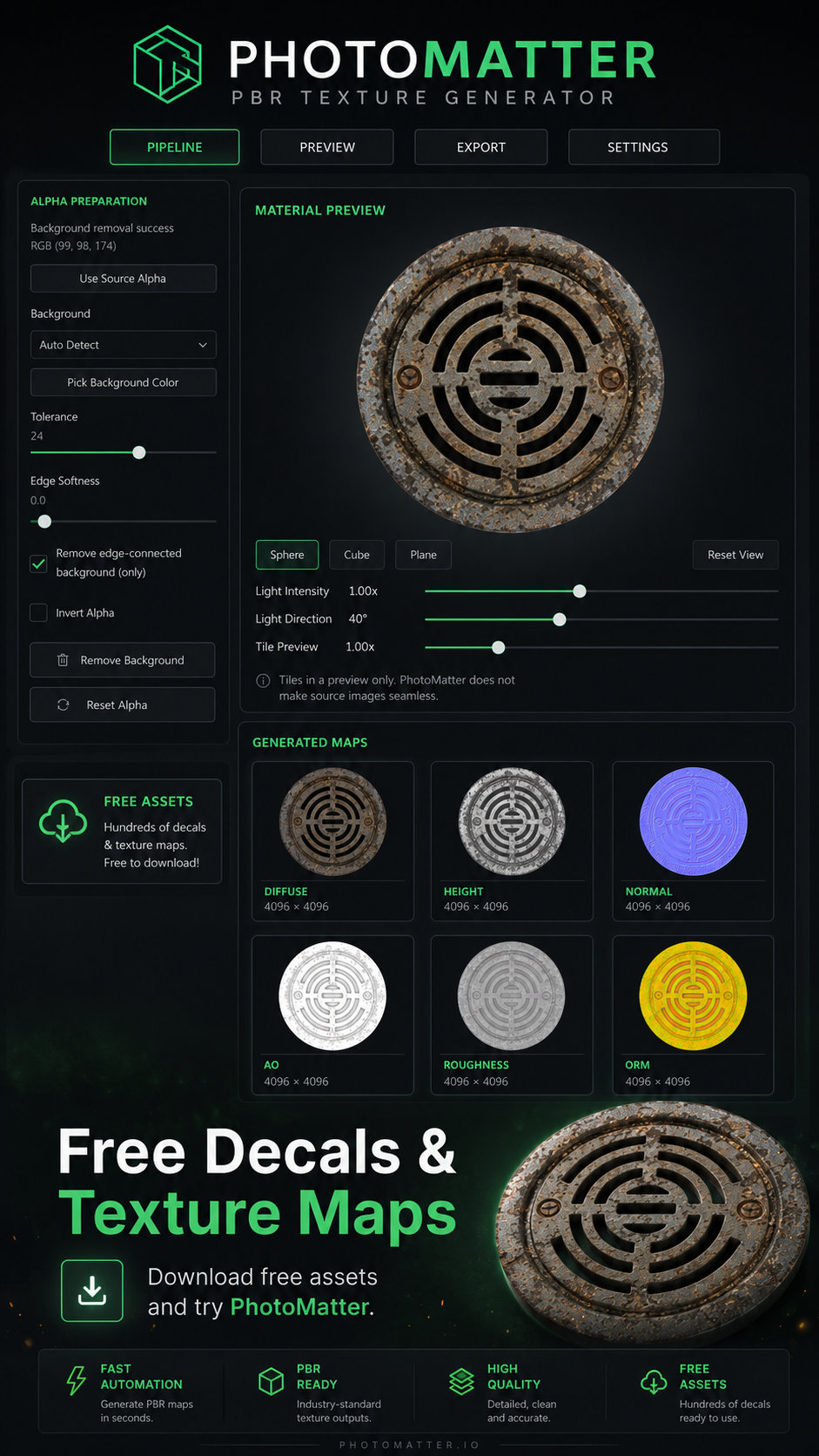Click the info icon beside the tiles note
This screenshot has height=1456, width=819.
point(263,681)
